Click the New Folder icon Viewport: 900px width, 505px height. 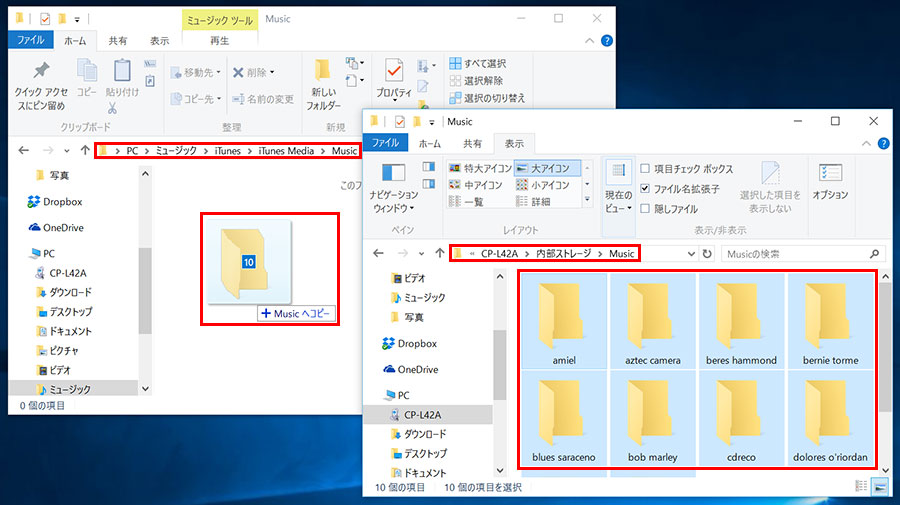[x=323, y=71]
